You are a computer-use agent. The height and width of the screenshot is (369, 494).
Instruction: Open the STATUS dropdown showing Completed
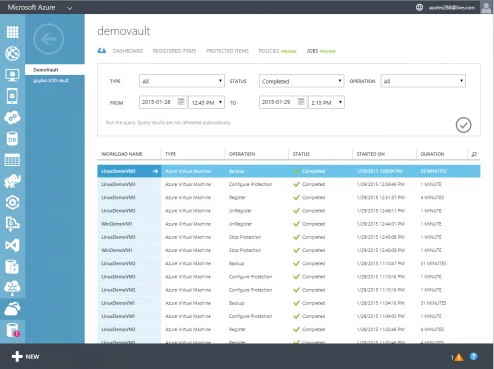[302, 81]
